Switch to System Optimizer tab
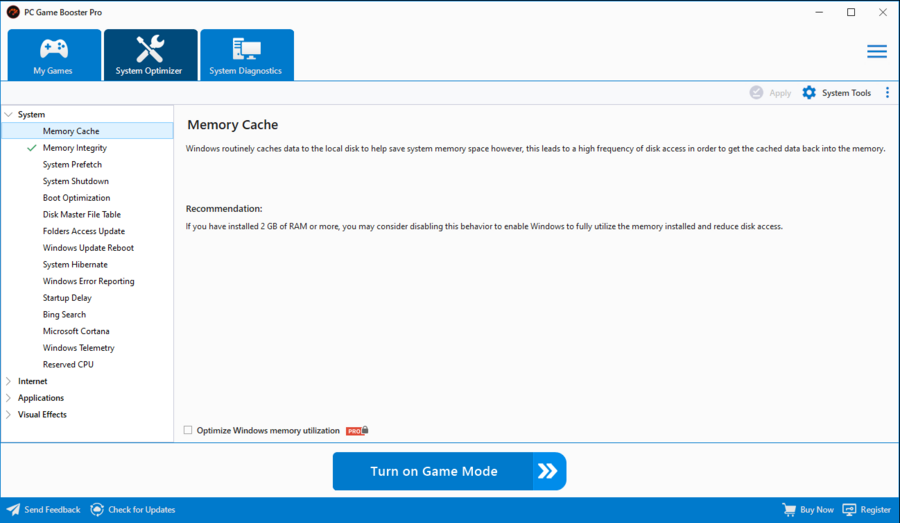Screen dimensions: 900x523 150,55
